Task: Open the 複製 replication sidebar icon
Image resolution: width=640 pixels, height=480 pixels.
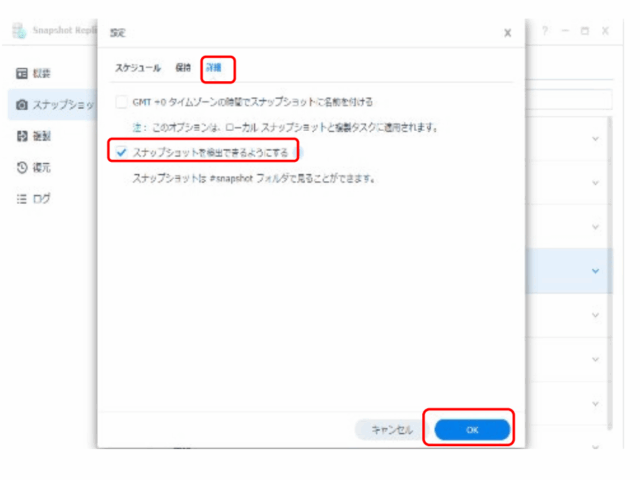Action: [x=21, y=136]
